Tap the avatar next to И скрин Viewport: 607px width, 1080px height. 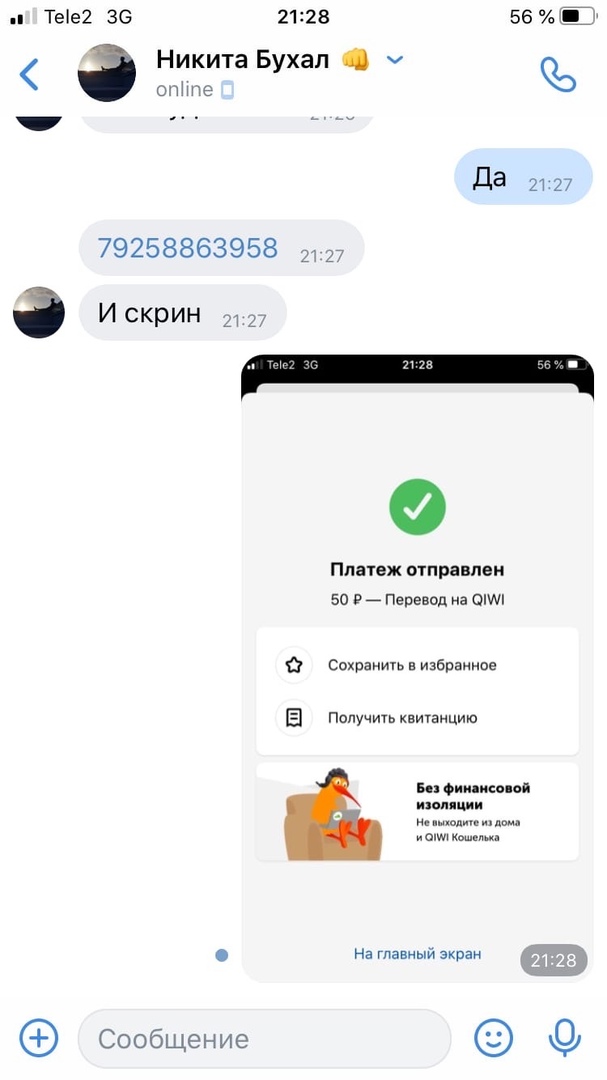[39, 312]
